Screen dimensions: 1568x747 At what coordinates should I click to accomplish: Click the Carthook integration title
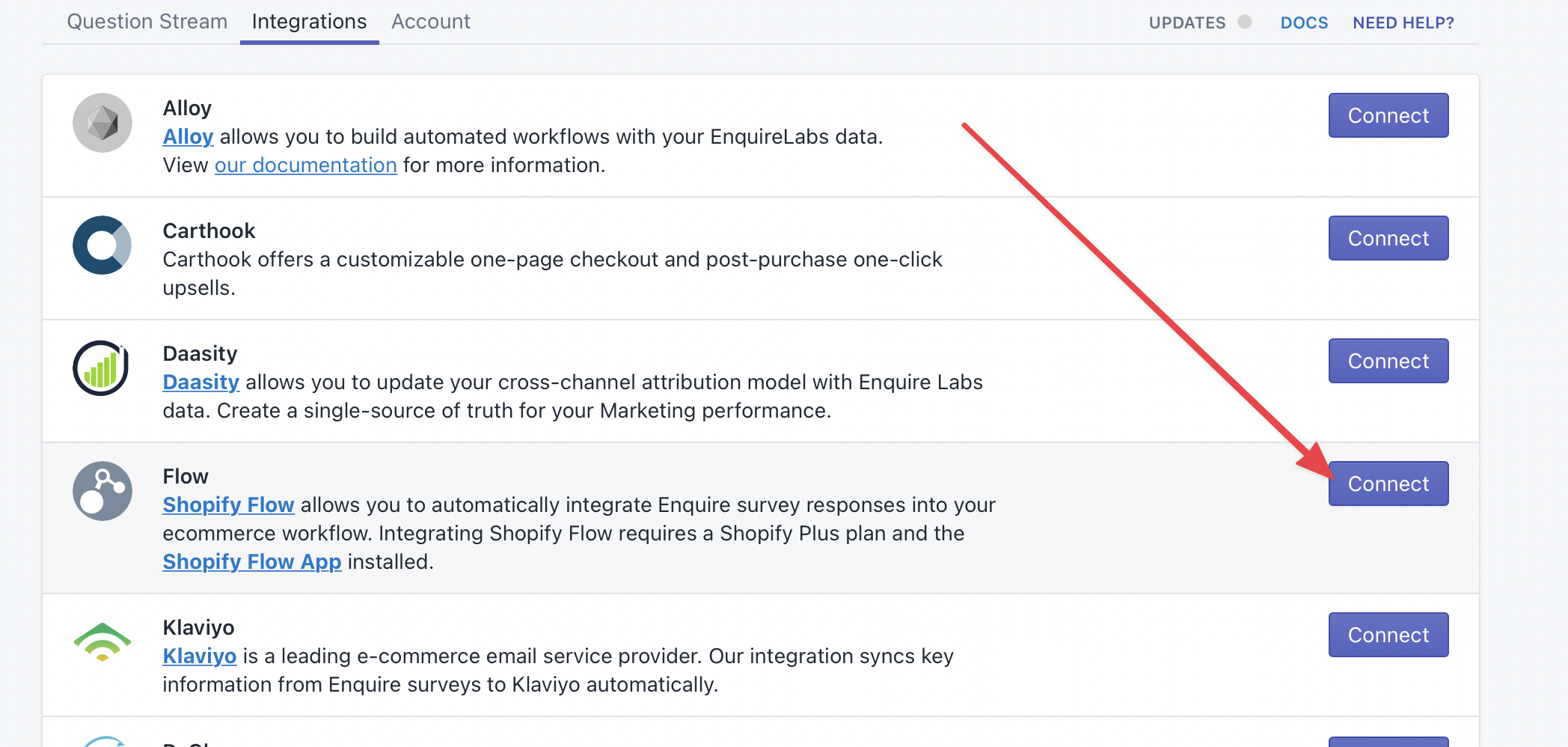(209, 231)
